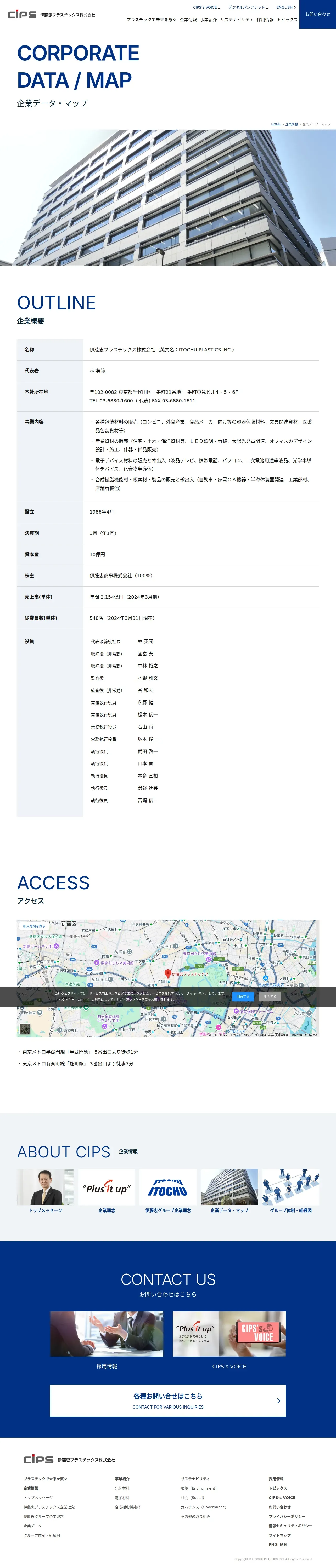Open the 採用情報 handshake image in Contact Us
The width and height of the screenshot is (336, 1568).
[107, 1334]
